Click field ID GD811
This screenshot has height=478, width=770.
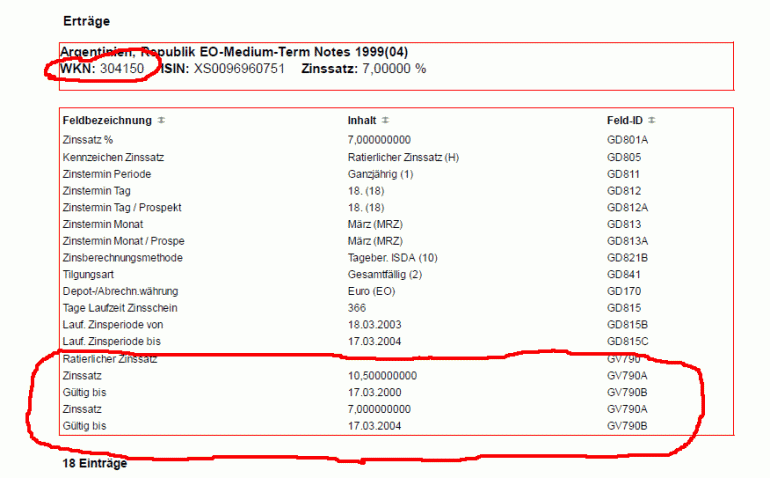[x=623, y=174]
